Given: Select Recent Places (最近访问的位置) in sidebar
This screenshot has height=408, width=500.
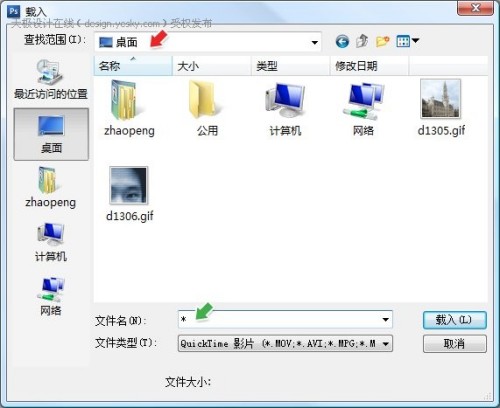Looking at the screenshot, I should tap(51, 80).
